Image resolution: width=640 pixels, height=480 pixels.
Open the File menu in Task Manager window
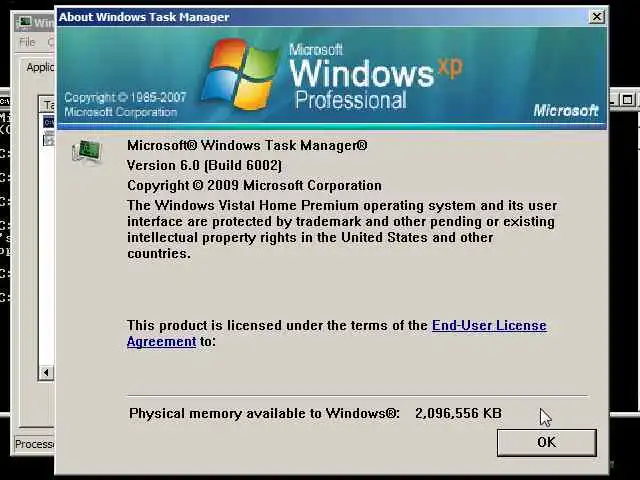(x=27, y=42)
